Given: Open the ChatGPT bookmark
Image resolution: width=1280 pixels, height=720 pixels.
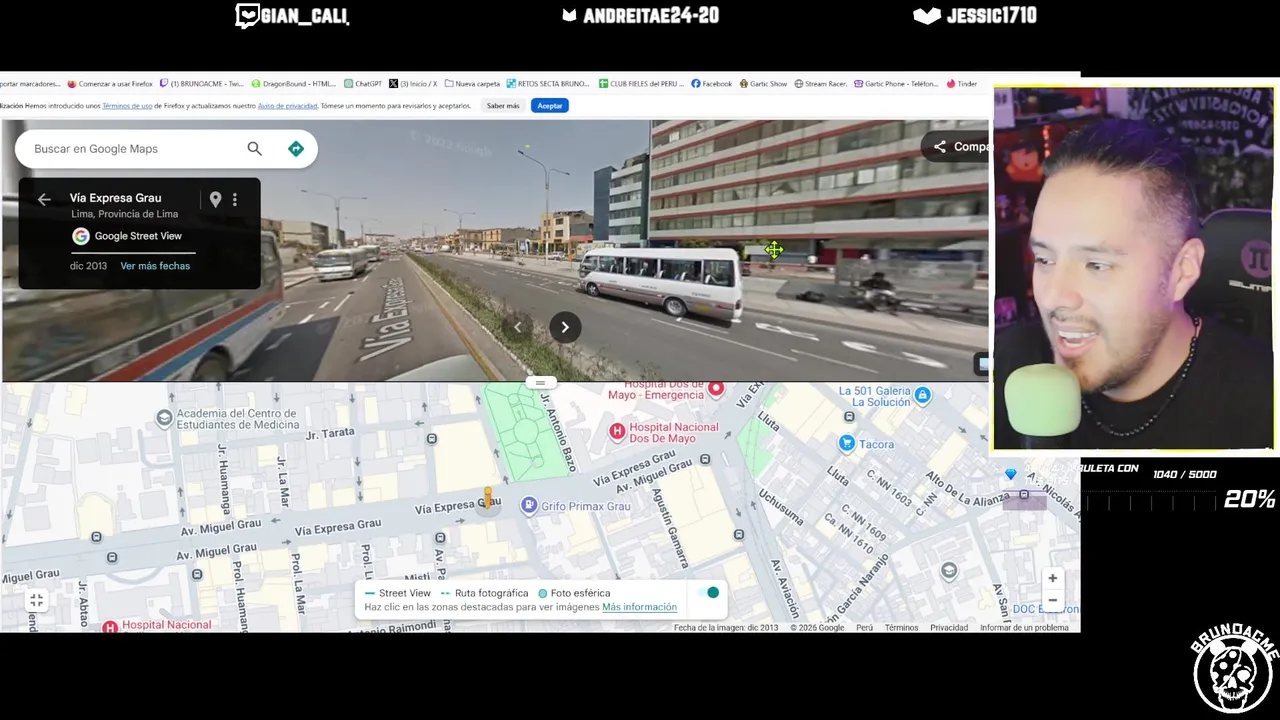Looking at the screenshot, I should 363,84.
